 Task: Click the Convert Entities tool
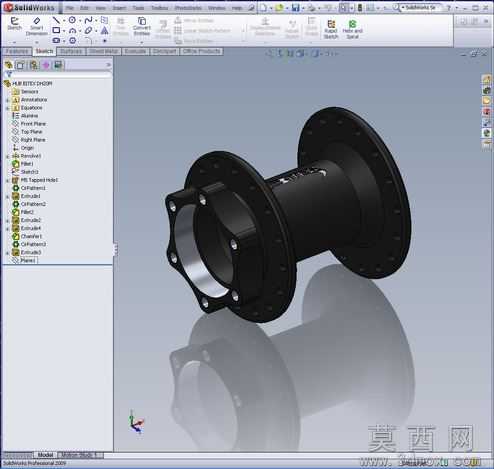tap(142, 27)
